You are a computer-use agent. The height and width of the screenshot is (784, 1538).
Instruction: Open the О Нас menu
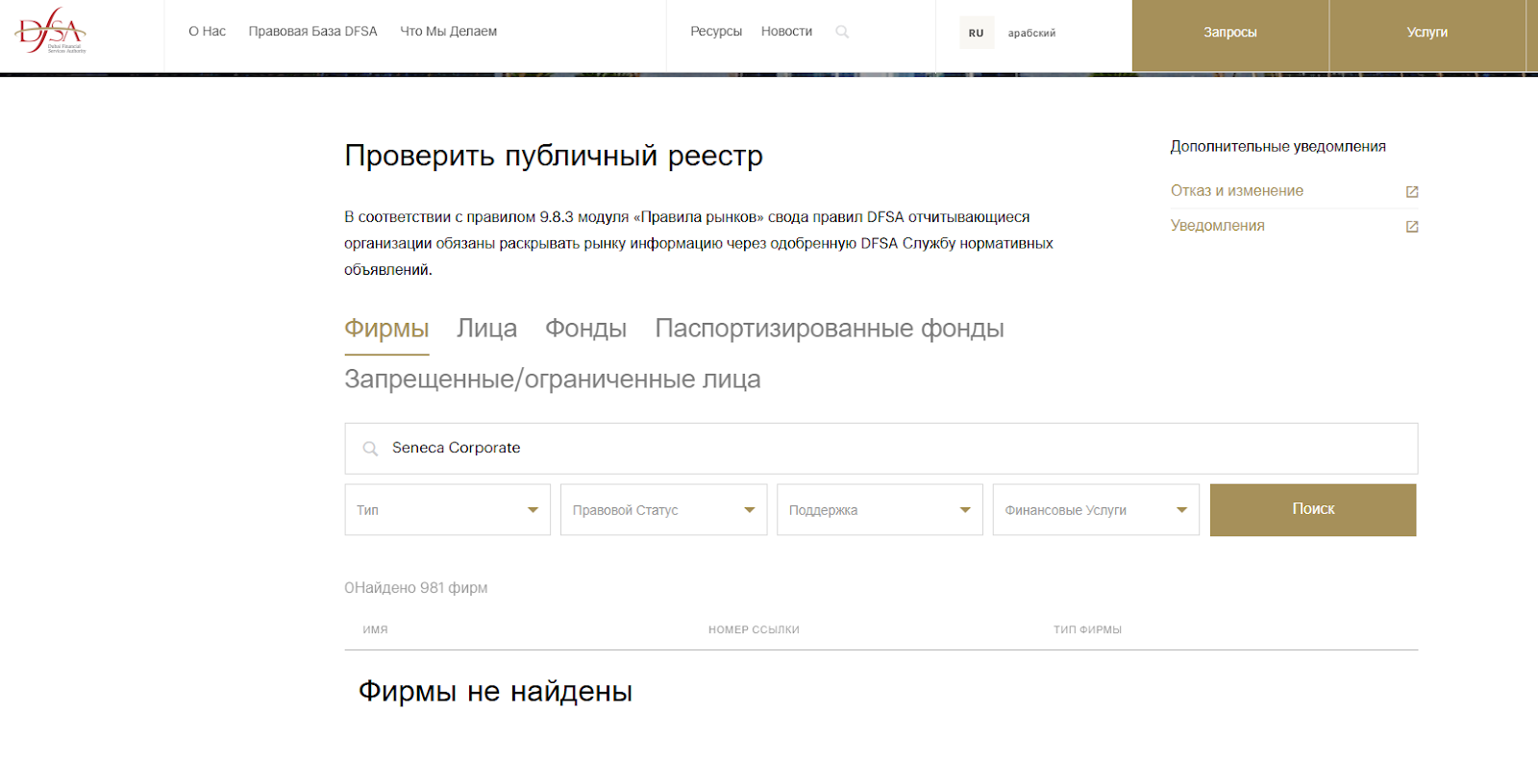point(208,32)
